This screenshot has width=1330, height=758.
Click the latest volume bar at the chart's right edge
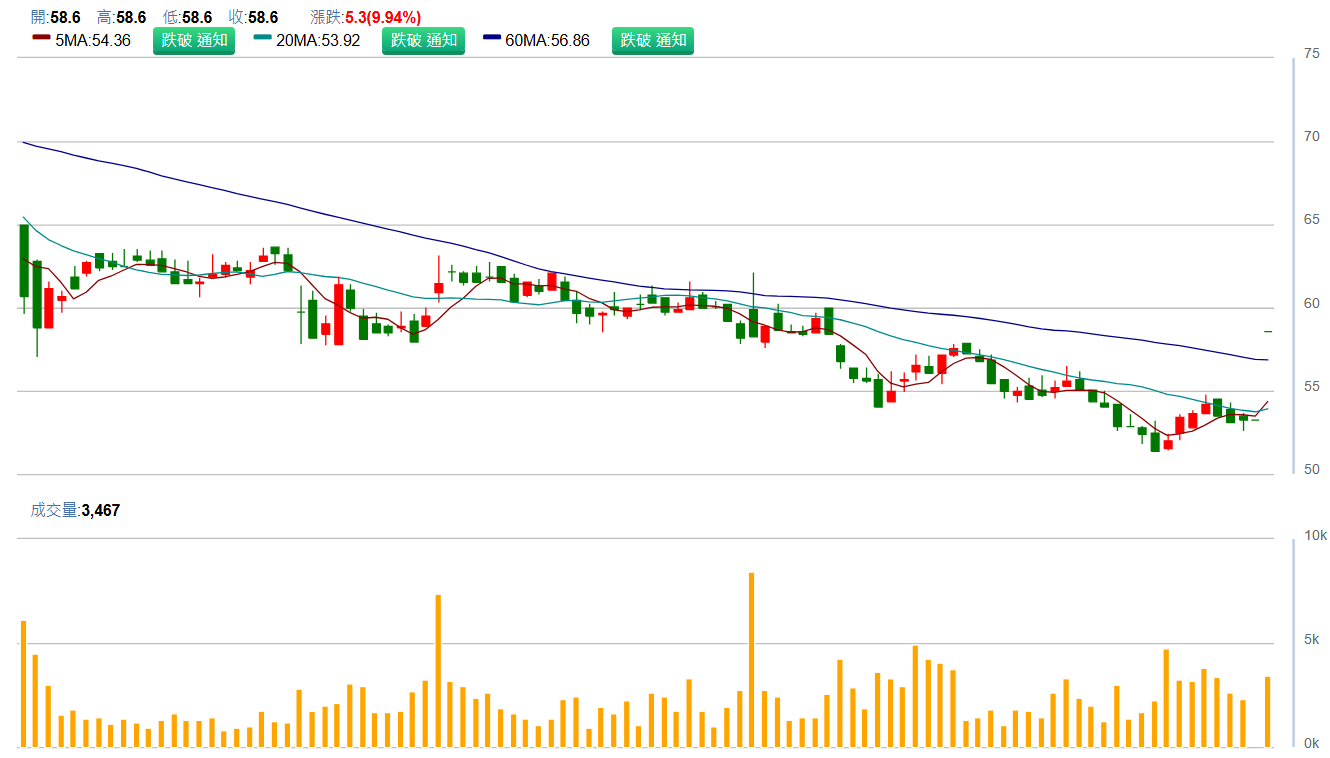(1267, 712)
